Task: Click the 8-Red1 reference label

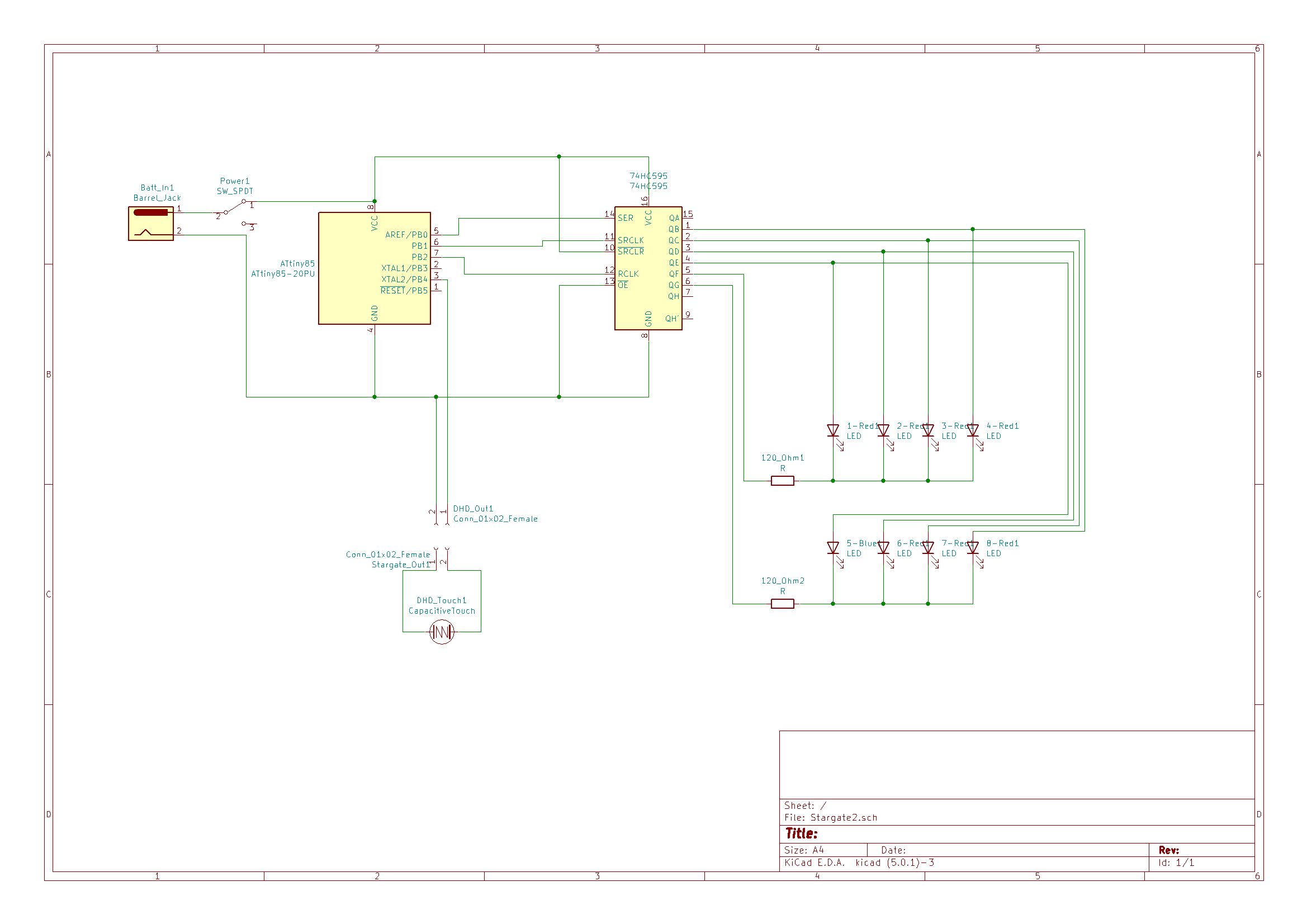Action: click(x=1002, y=544)
